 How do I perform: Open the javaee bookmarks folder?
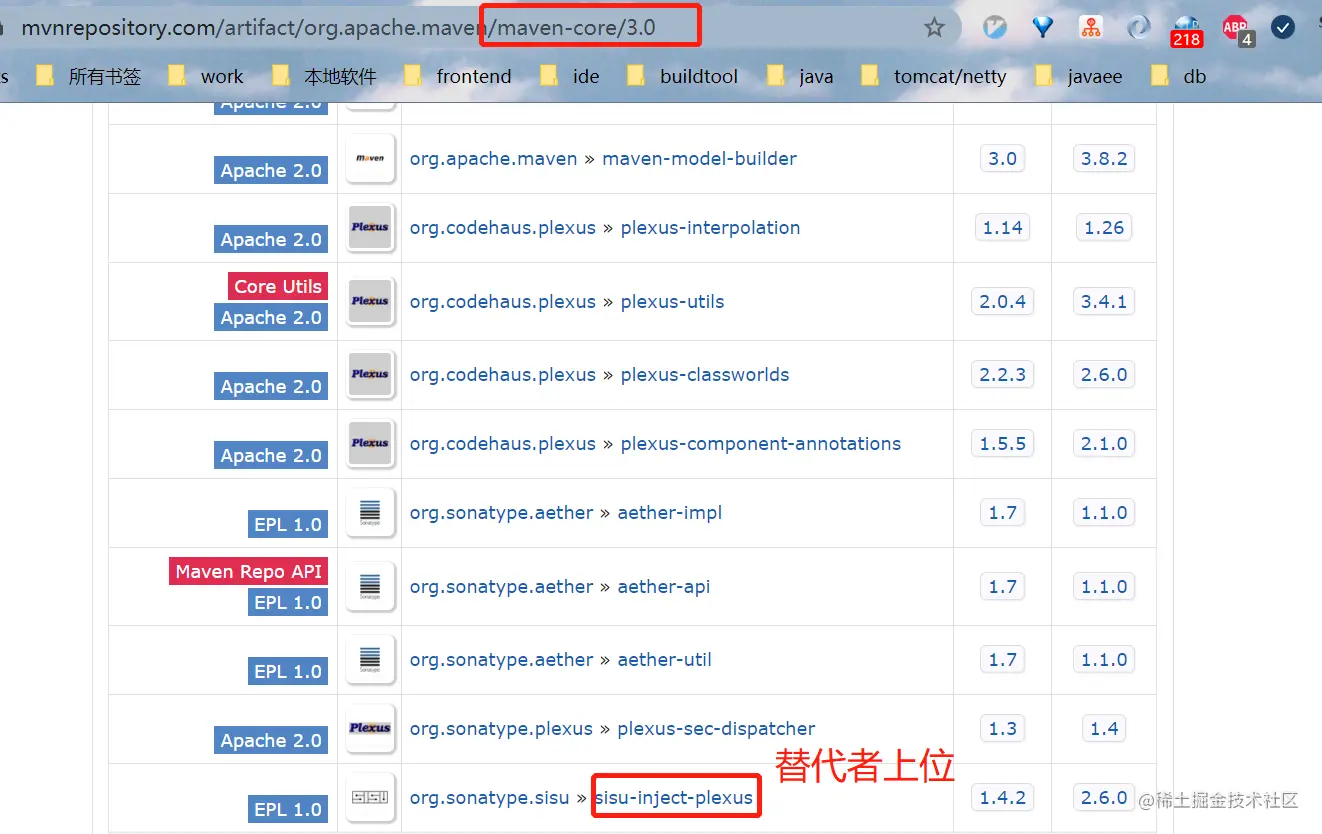coord(1079,76)
